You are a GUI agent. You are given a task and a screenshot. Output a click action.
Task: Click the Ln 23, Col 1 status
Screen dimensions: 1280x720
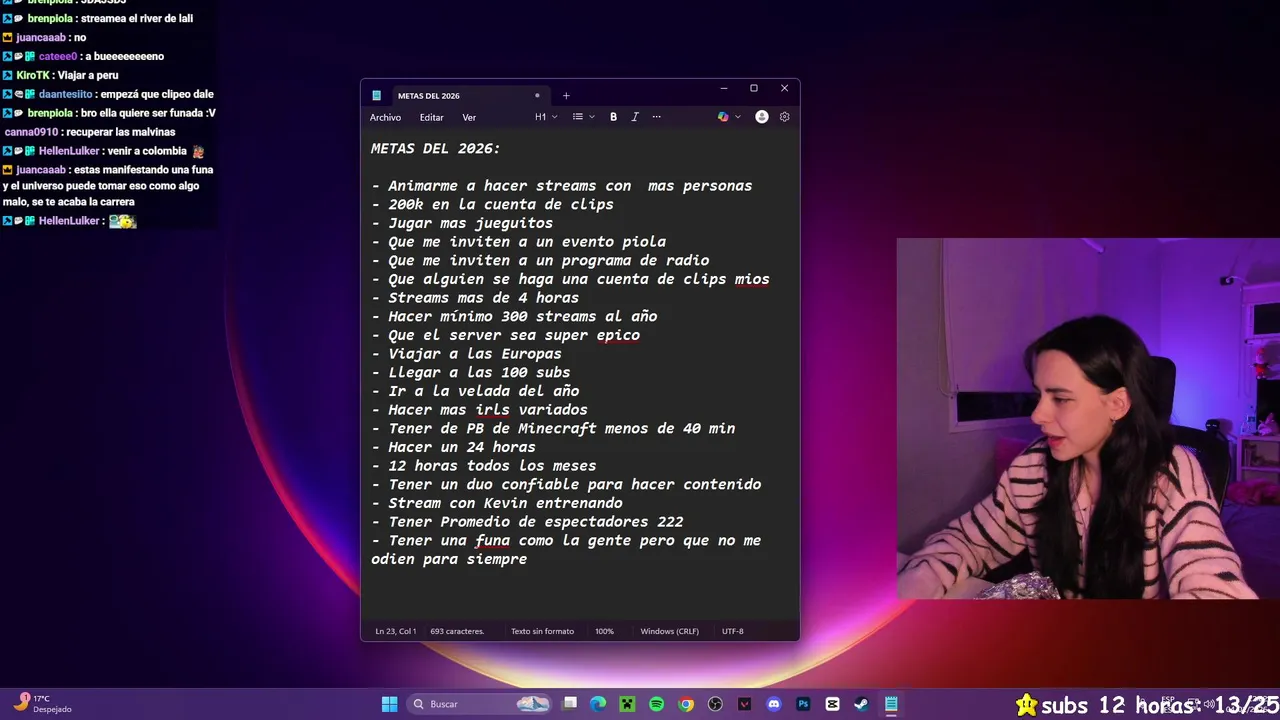395,631
